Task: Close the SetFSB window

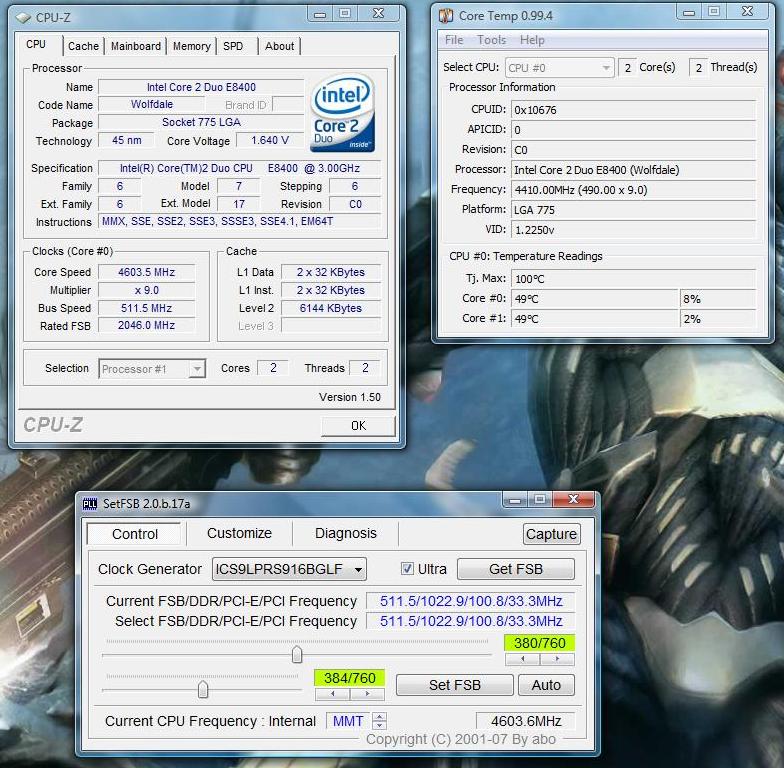Action: (574, 499)
